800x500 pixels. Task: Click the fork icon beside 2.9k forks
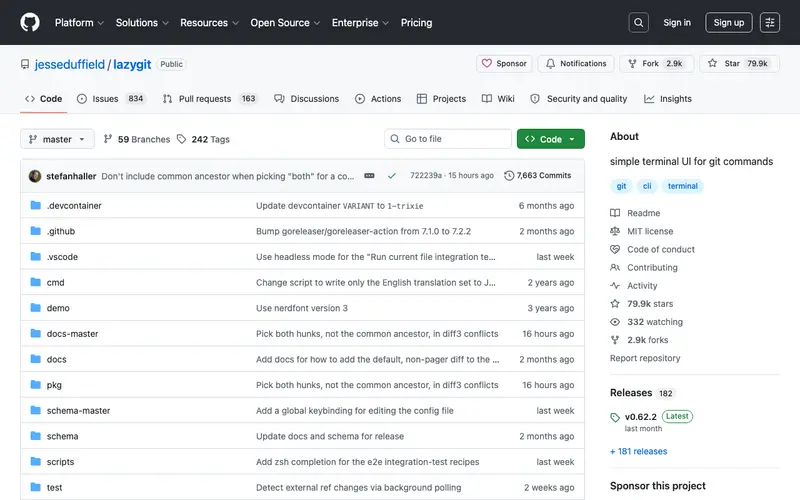click(x=615, y=340)
